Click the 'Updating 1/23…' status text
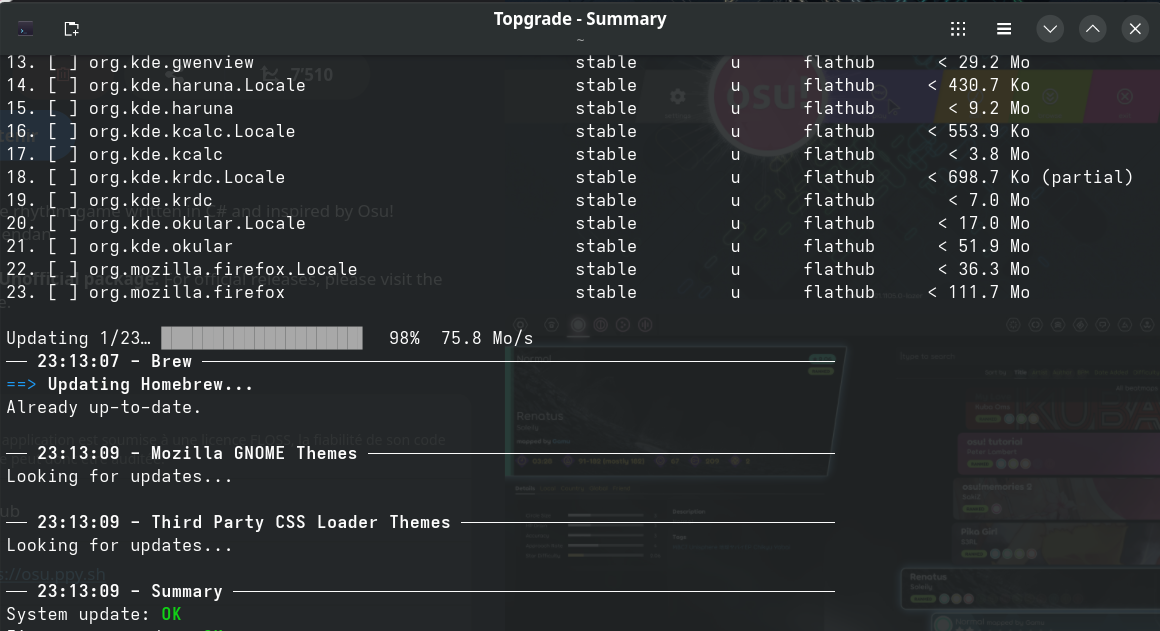The width and height of the screenshot is (1160, 631). pos(78,338)
